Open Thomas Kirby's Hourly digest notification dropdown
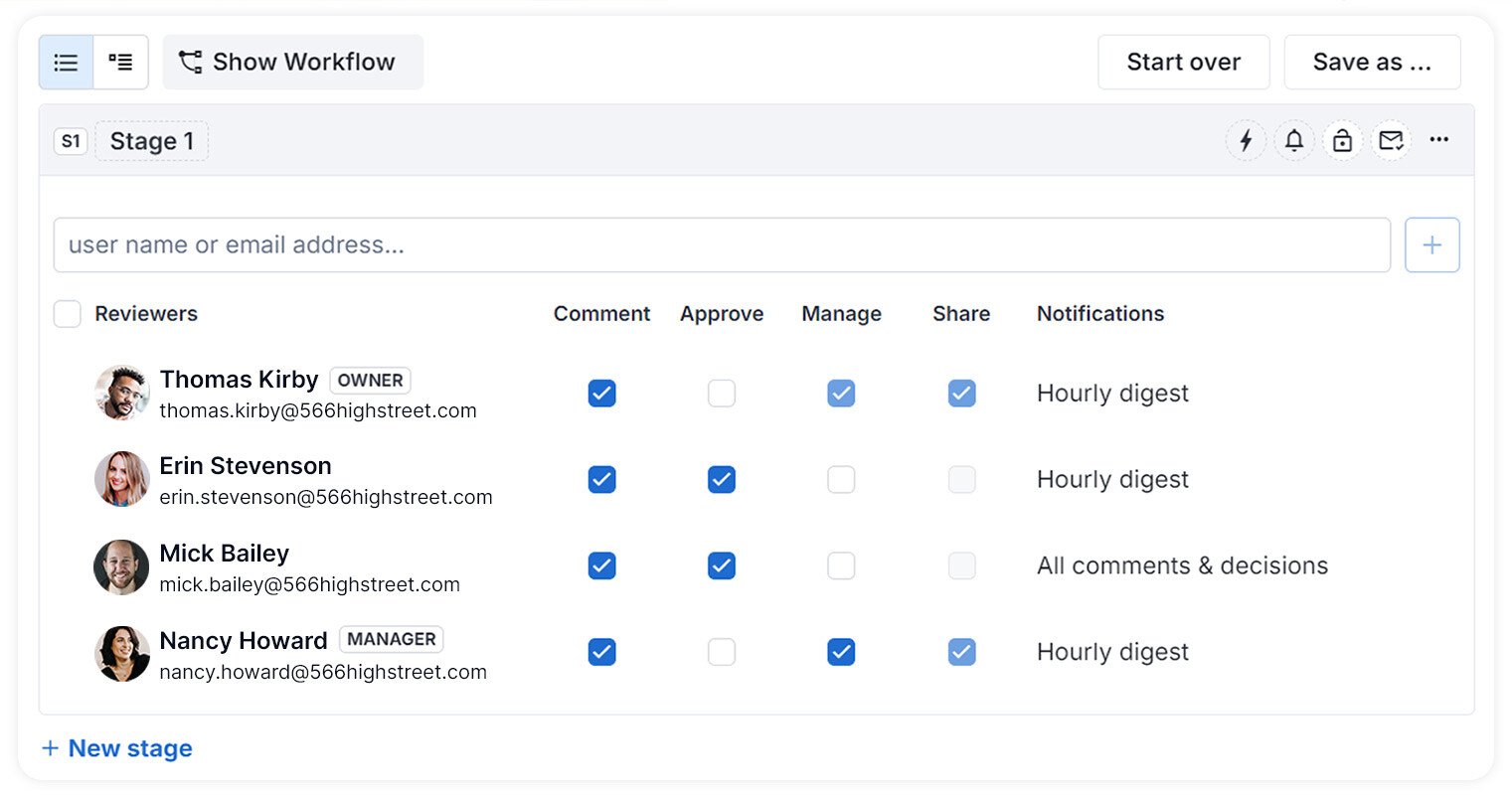 [1112, 394]
